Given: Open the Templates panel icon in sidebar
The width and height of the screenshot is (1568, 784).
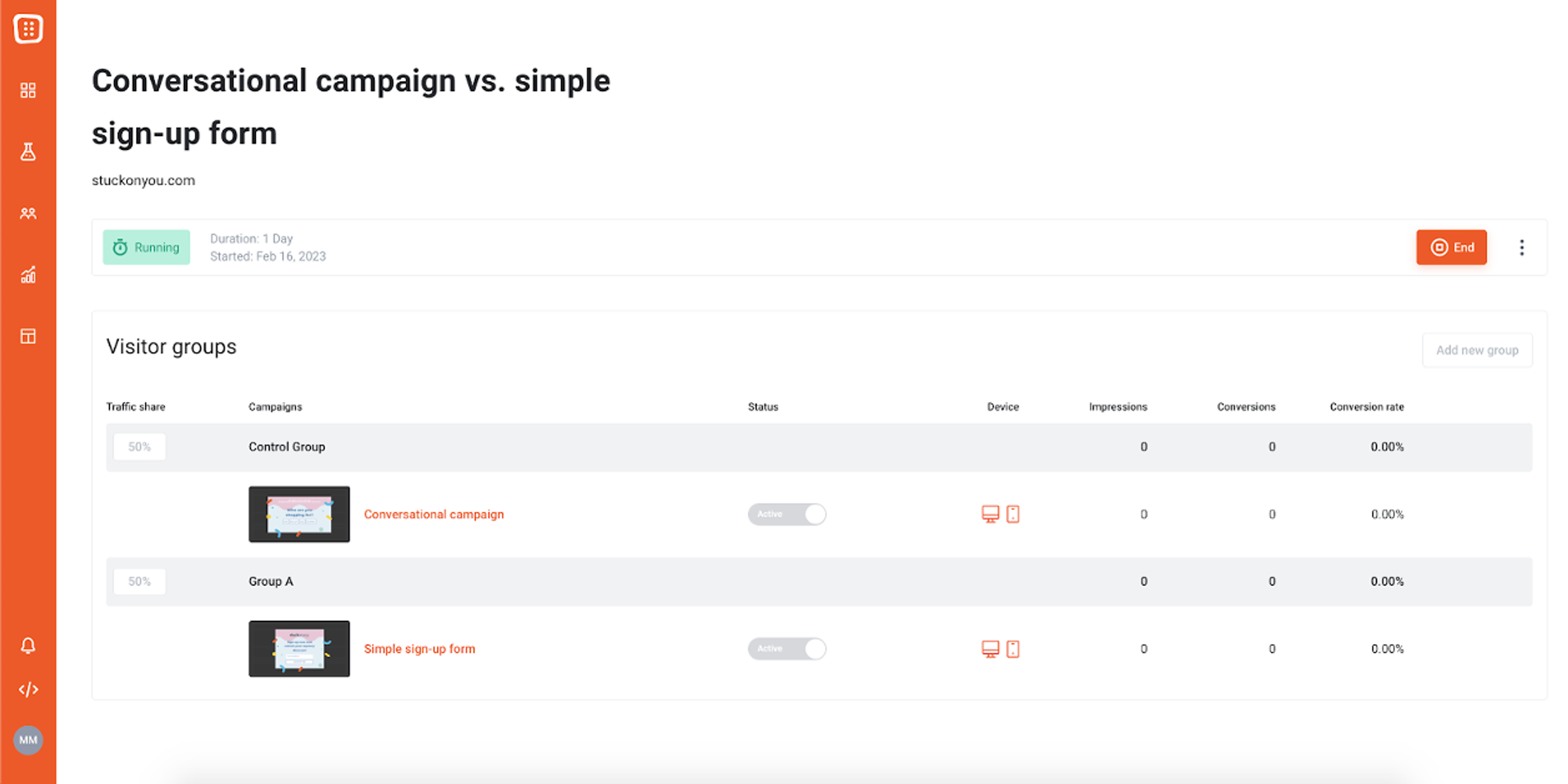Looking at the screenshot, I should point(28,336).
